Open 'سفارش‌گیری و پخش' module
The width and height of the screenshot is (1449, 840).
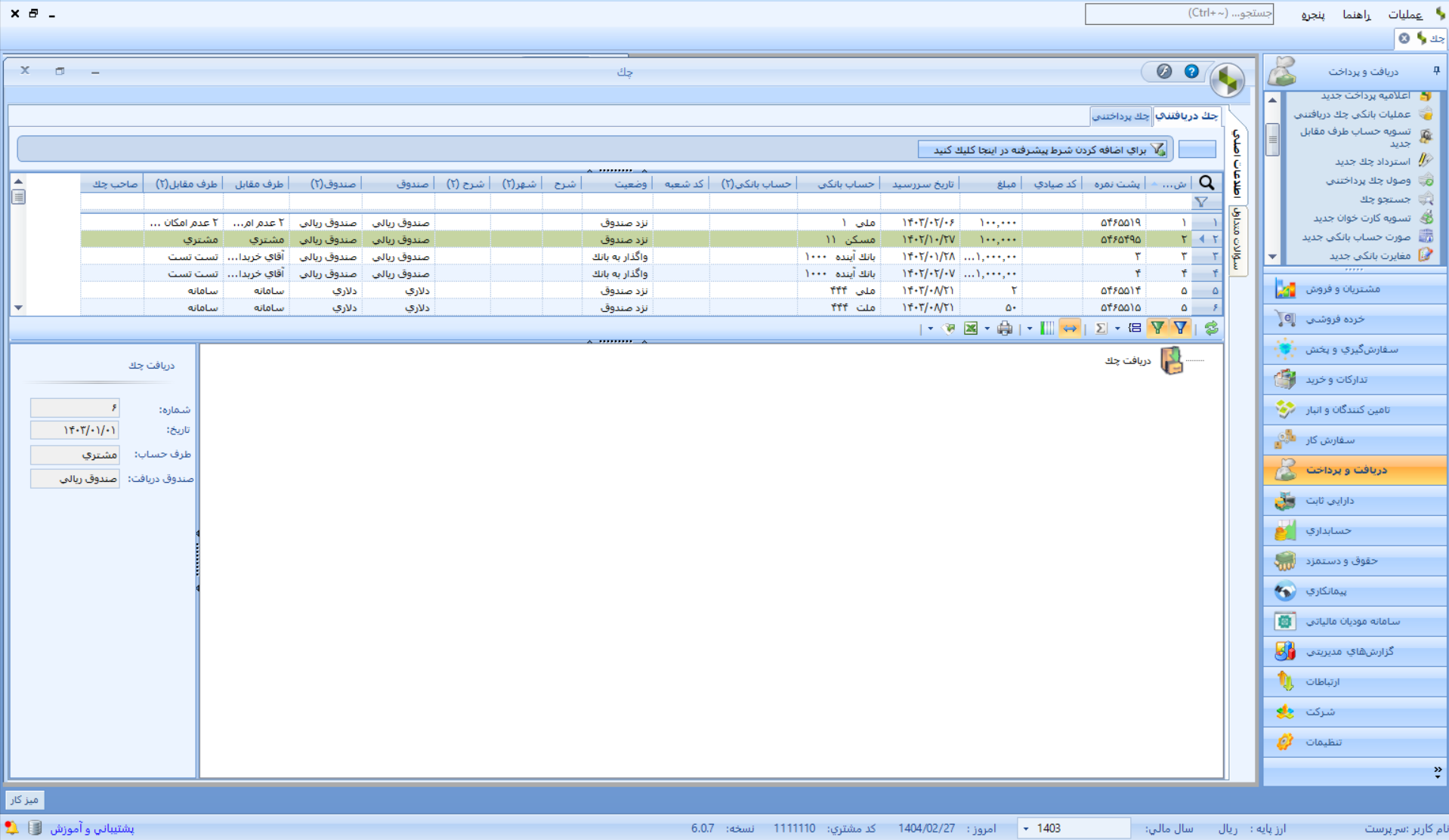coord(1355,349)
